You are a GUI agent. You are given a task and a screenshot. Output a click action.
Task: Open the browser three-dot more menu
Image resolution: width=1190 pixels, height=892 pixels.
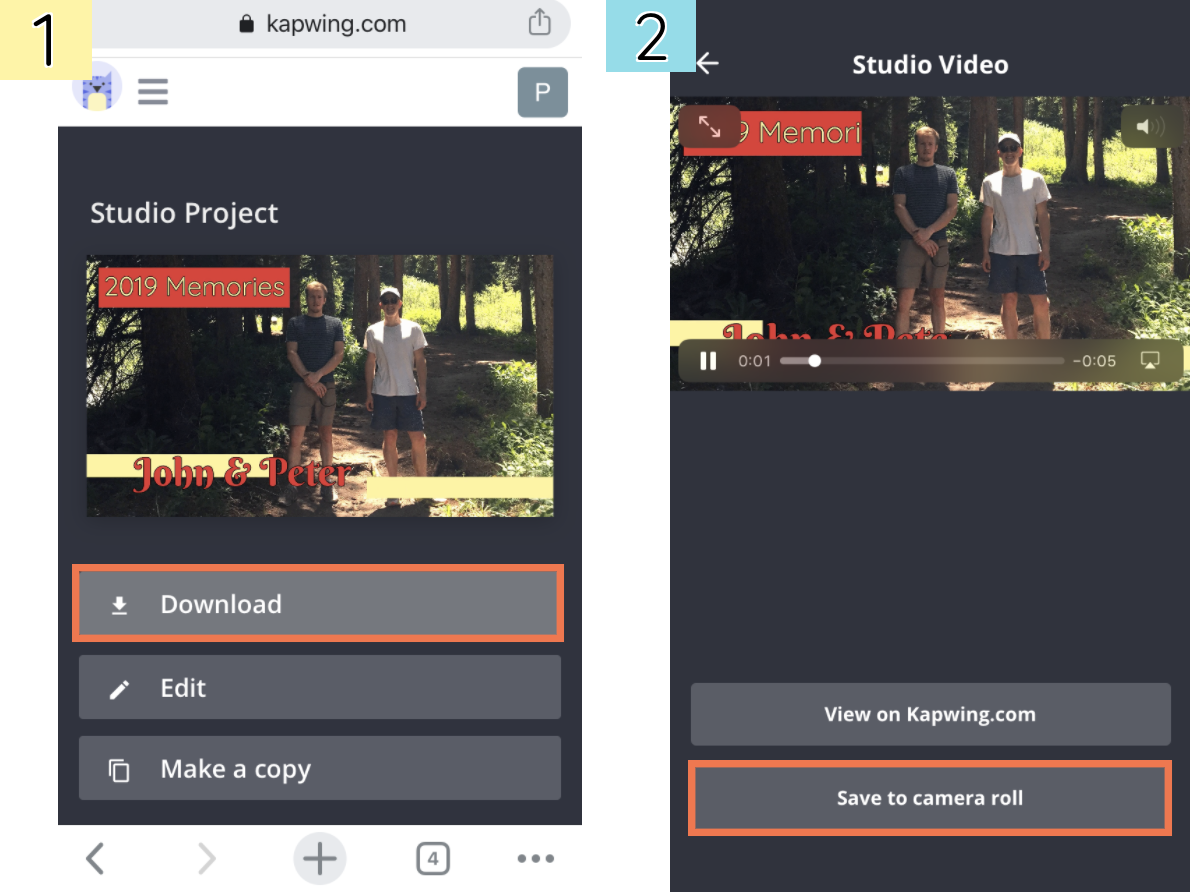(x=535, y=858)
